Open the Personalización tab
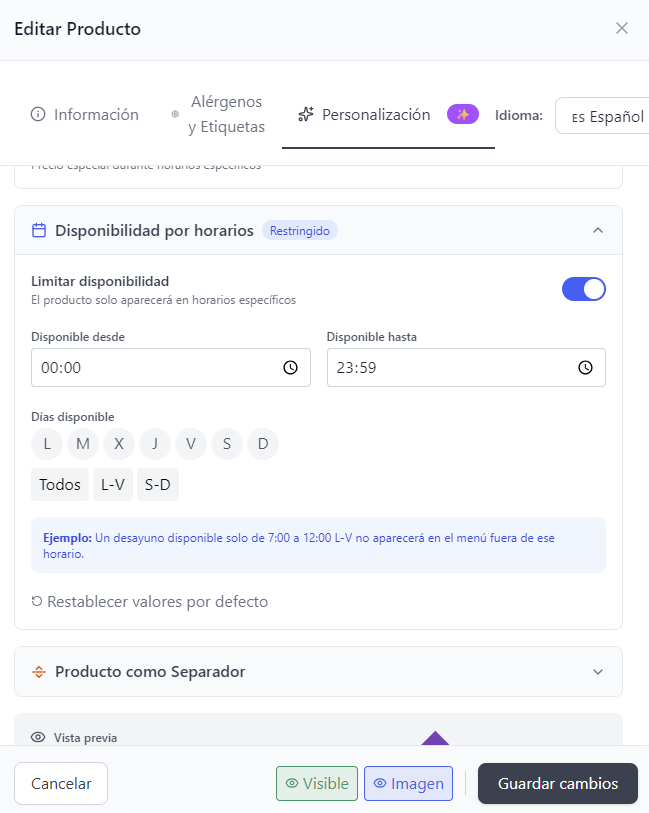This screenshot has height=813, width=649. [366, 115]
